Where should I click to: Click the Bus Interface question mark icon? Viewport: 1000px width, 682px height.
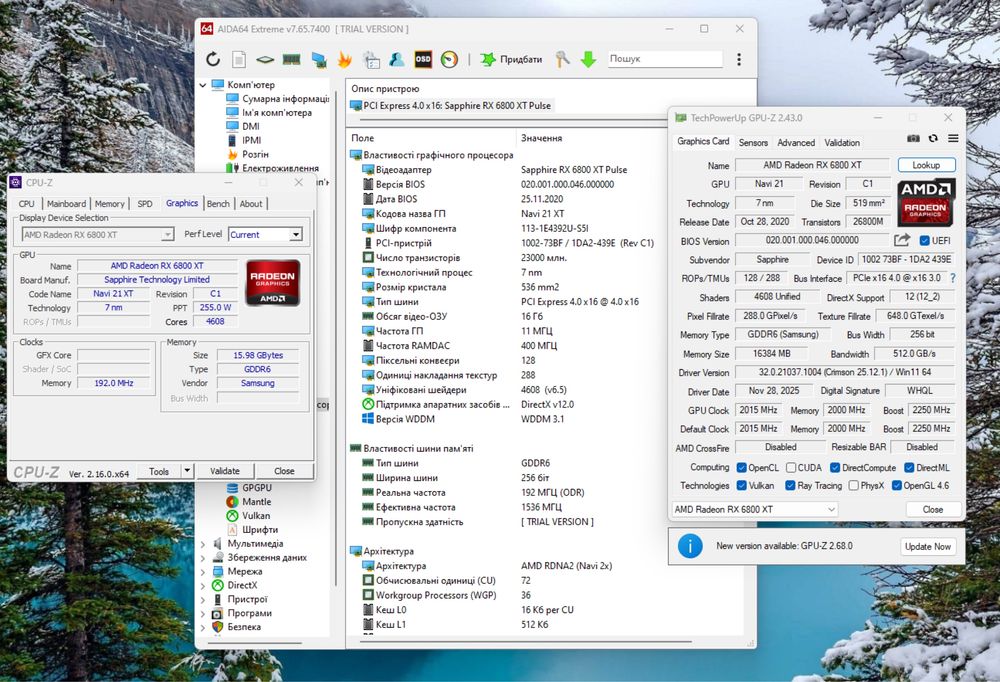click(x=952, y=278)
